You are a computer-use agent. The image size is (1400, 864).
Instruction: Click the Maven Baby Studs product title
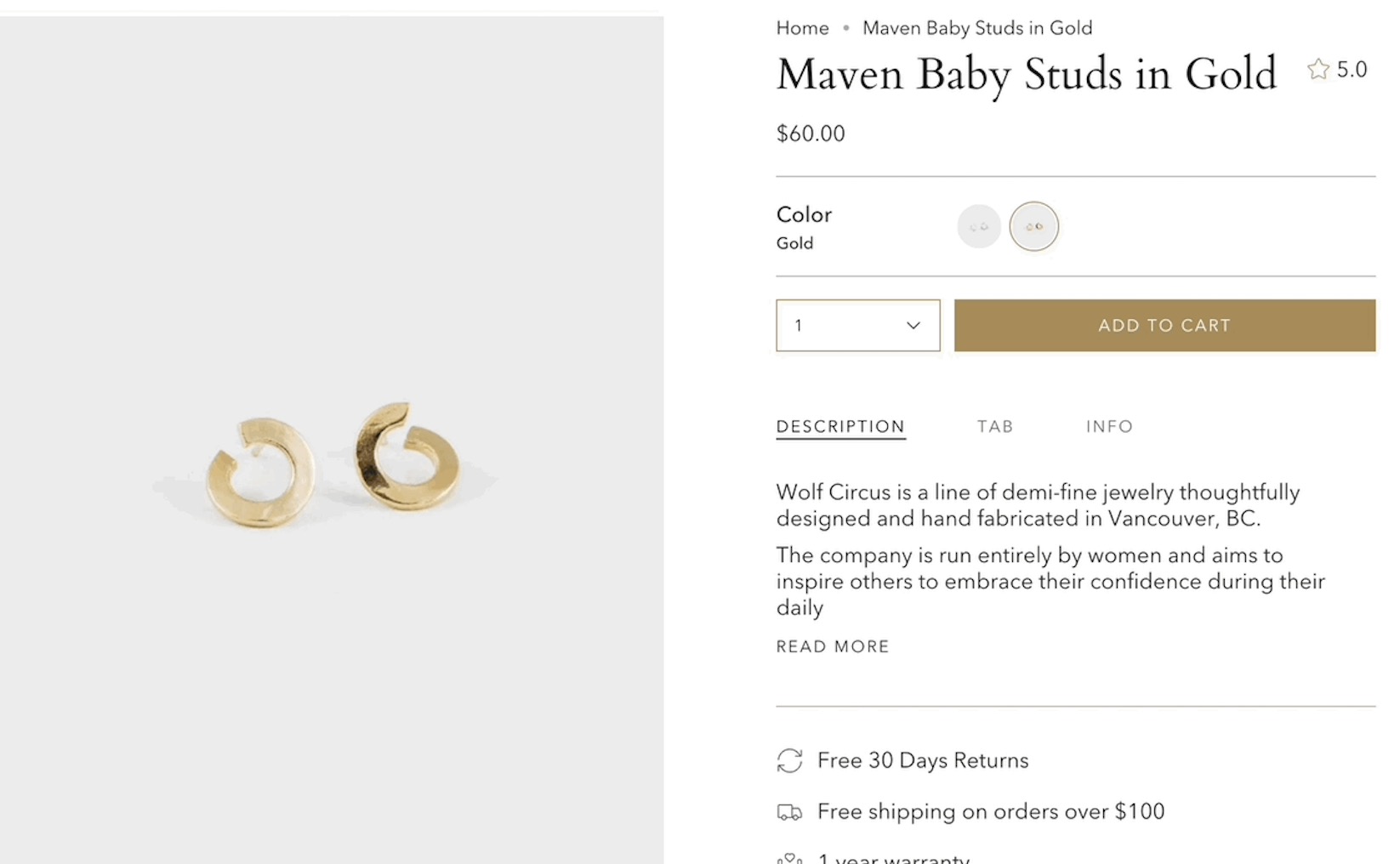[1027, 75]
